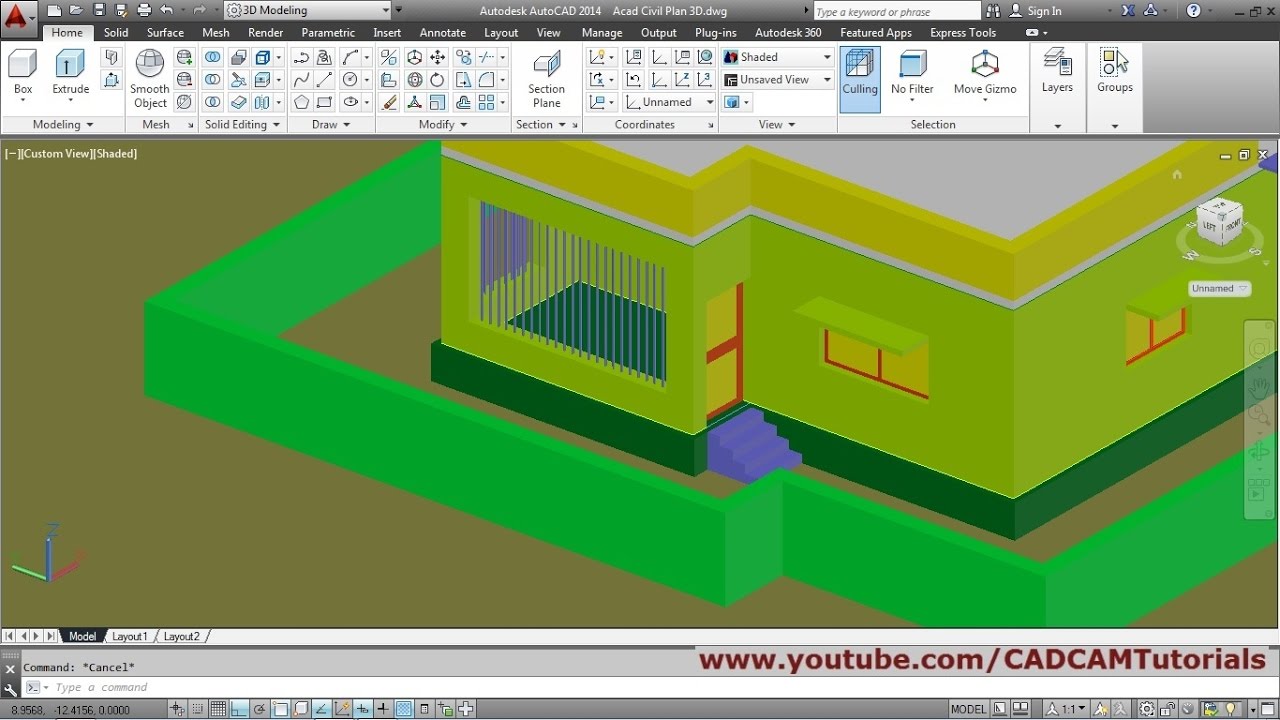Viewport: 1280px width, 720px height.
Task: Open the Shaded visual style dropdown
Action: pyautogui.click(x=778, y=57)
